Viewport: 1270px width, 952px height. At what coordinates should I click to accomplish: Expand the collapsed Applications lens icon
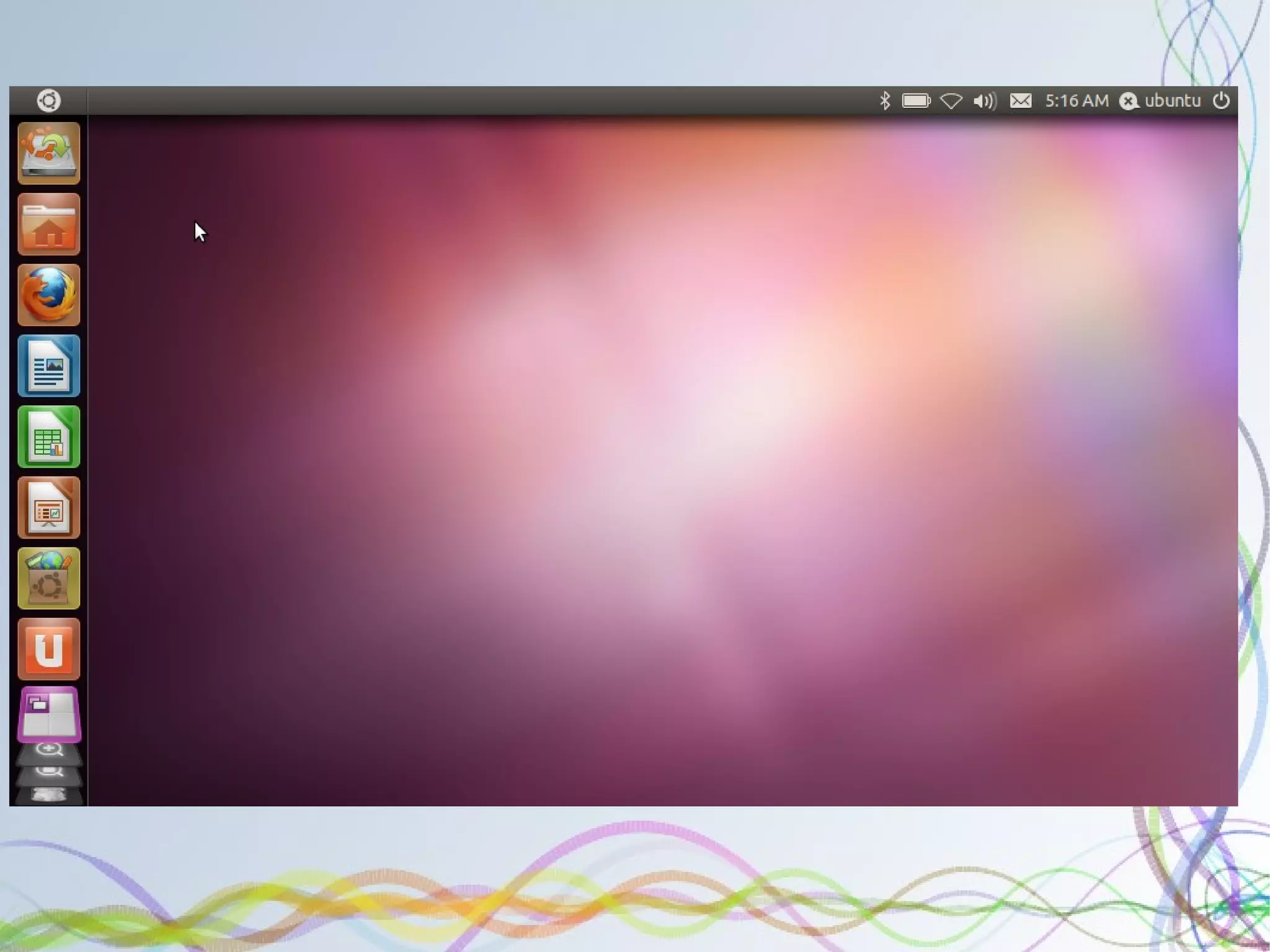coord(48,751)
